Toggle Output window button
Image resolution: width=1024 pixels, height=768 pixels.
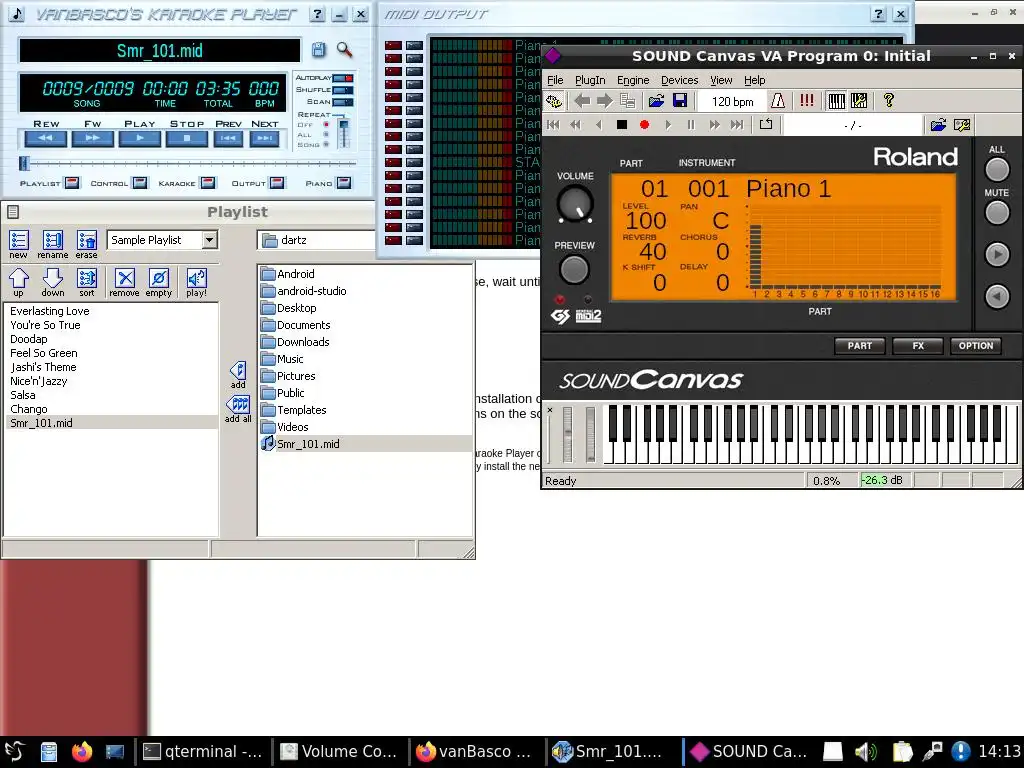pos(277,183)
